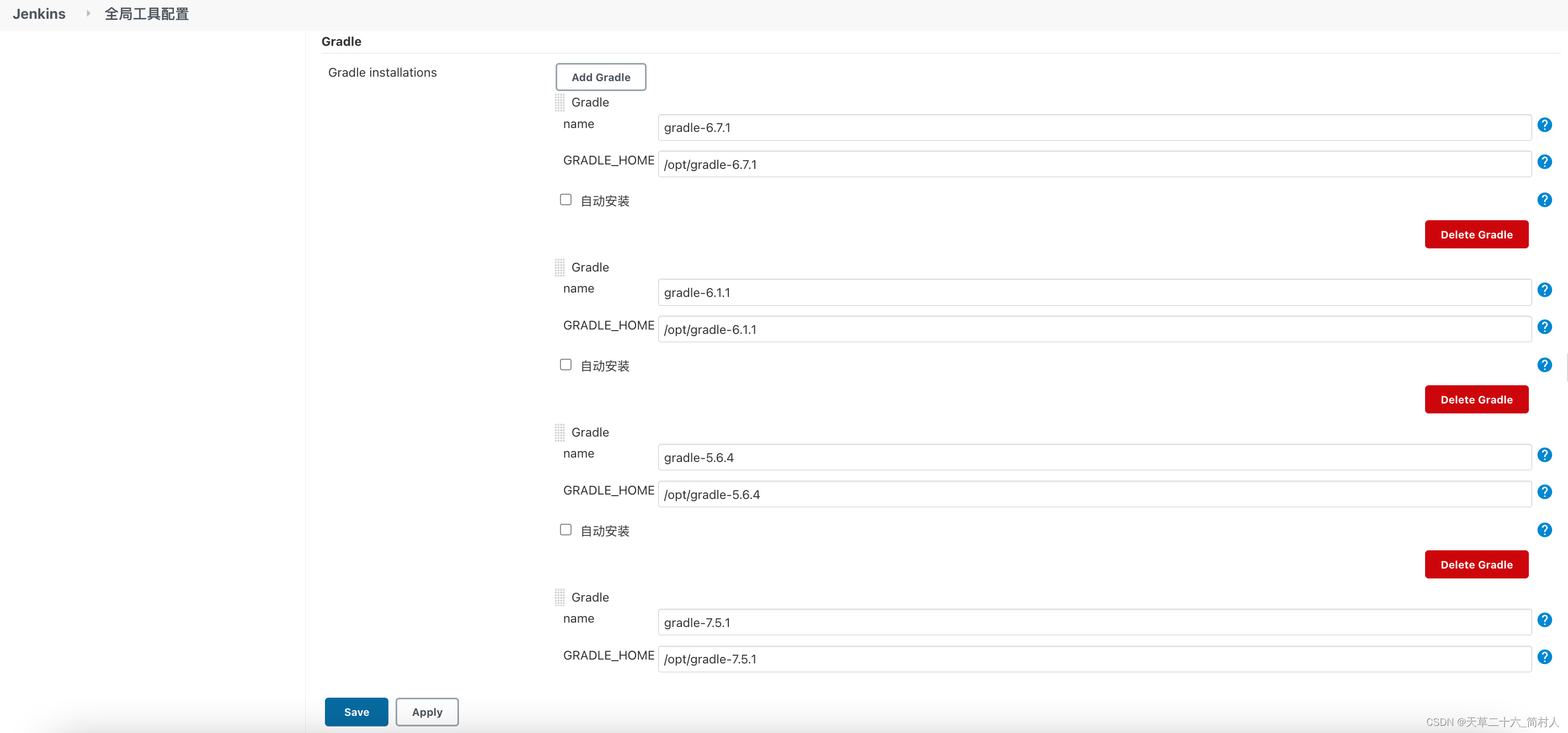
Task: Open help for /opt/gradle-5.6.4 GRADLE_HOME field
Action: [1544, 492]
